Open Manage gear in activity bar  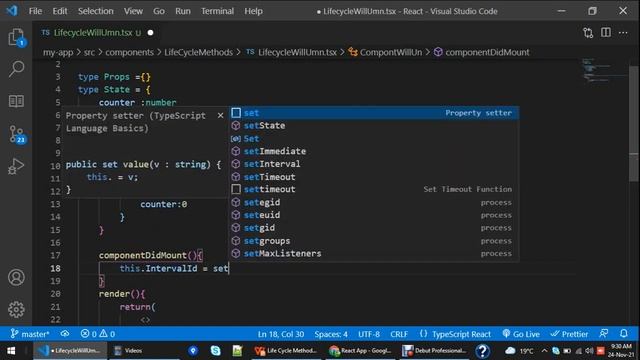click(16, 309)
